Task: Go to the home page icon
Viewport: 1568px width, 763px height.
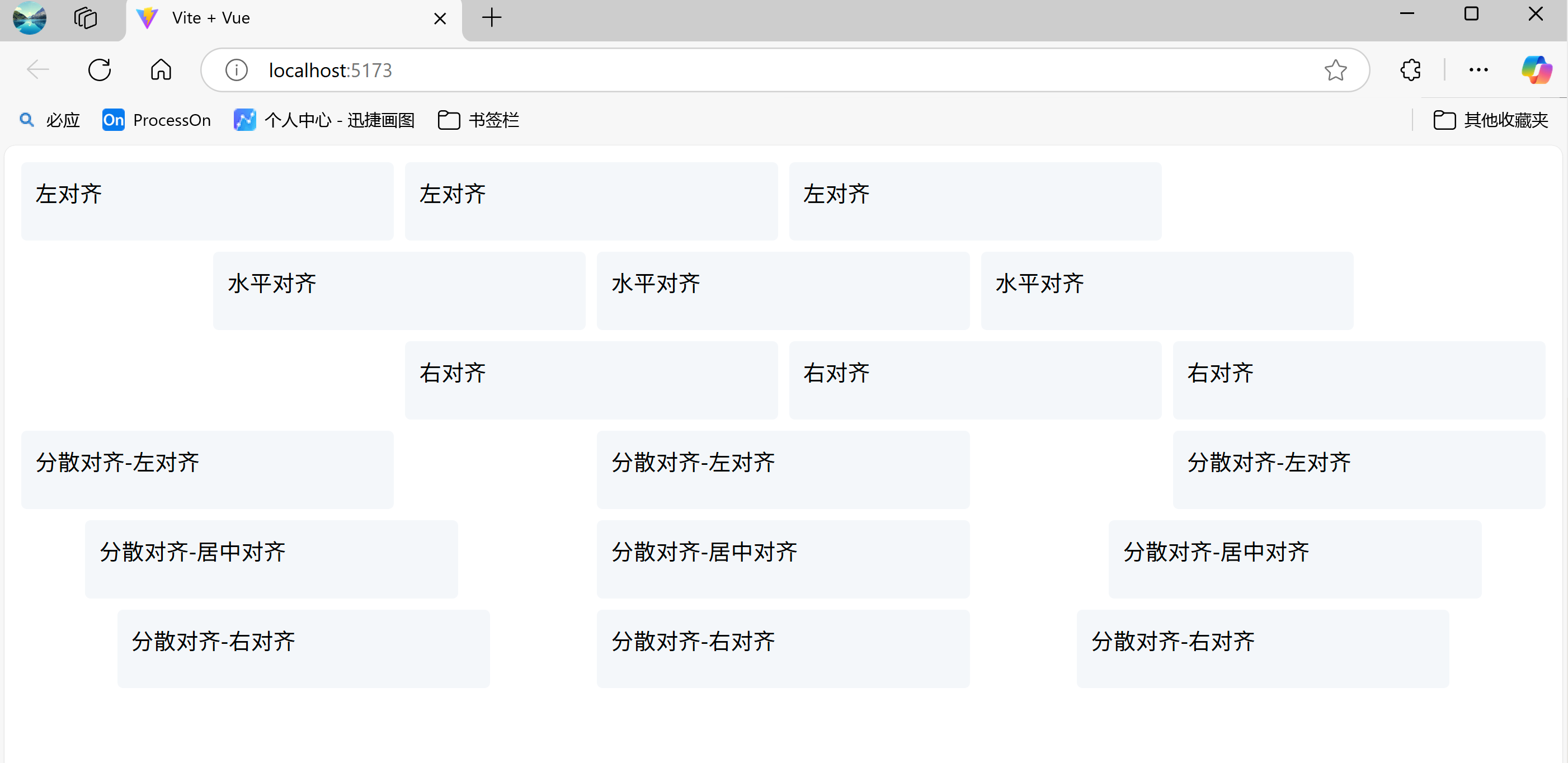Action: click(161, 70)
